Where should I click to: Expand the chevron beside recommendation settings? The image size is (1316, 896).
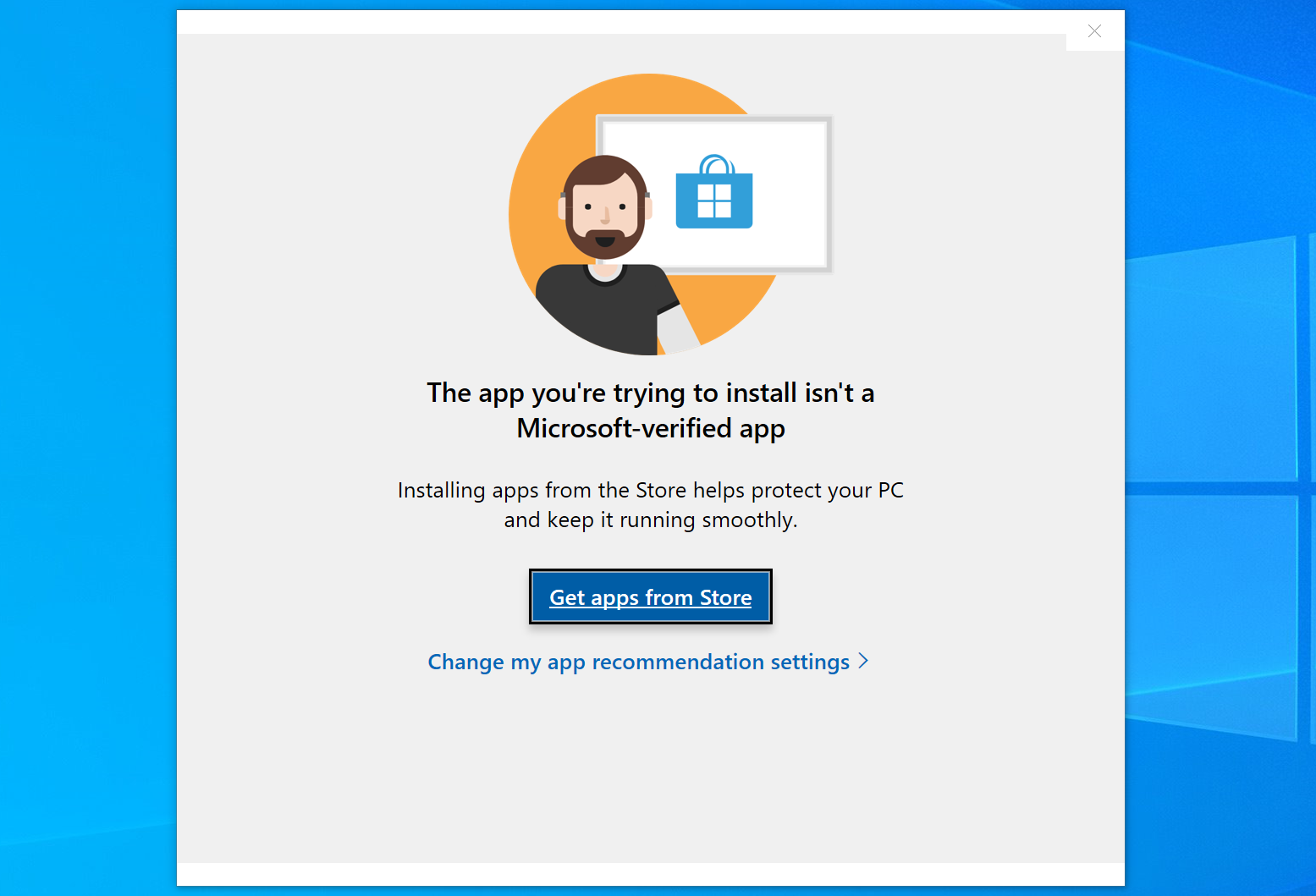(x=863, y=661)
